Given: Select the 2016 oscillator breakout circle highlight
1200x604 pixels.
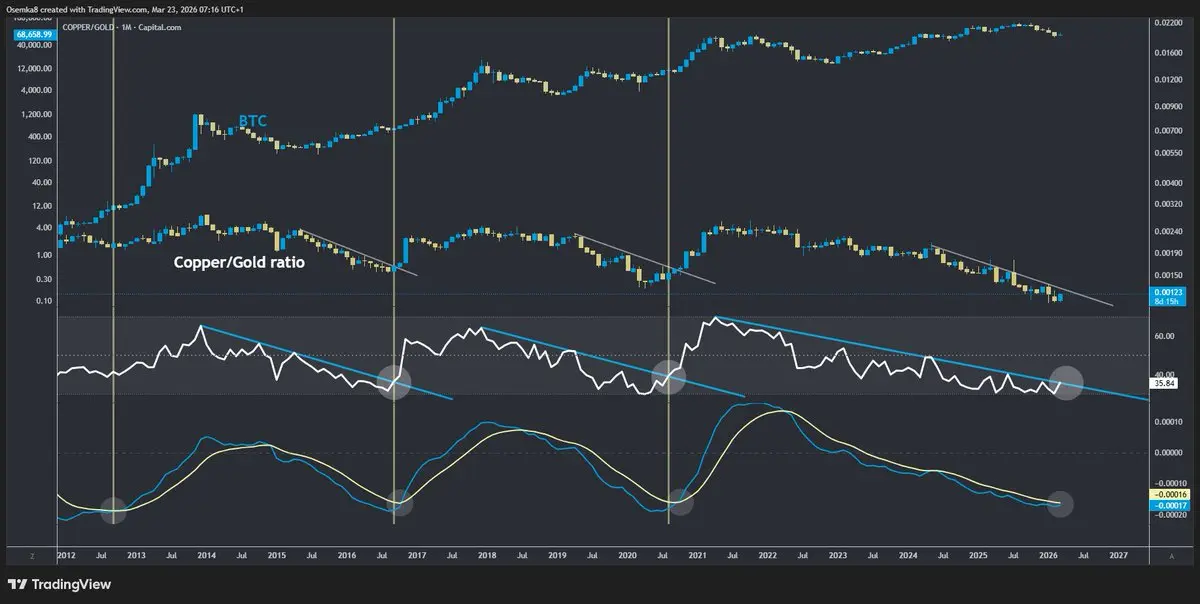Looking at the screenshot, I should click(394, 382).
